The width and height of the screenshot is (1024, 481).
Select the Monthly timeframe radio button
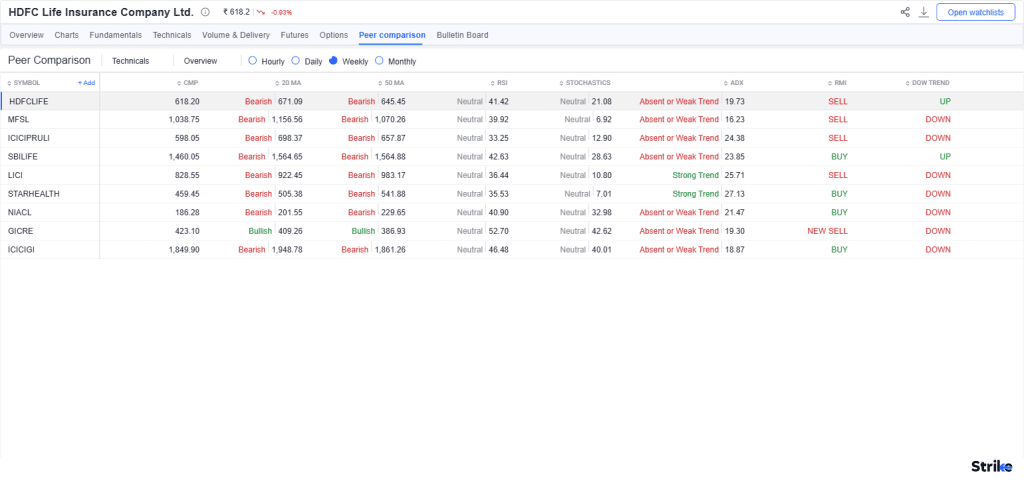(379, 61)
